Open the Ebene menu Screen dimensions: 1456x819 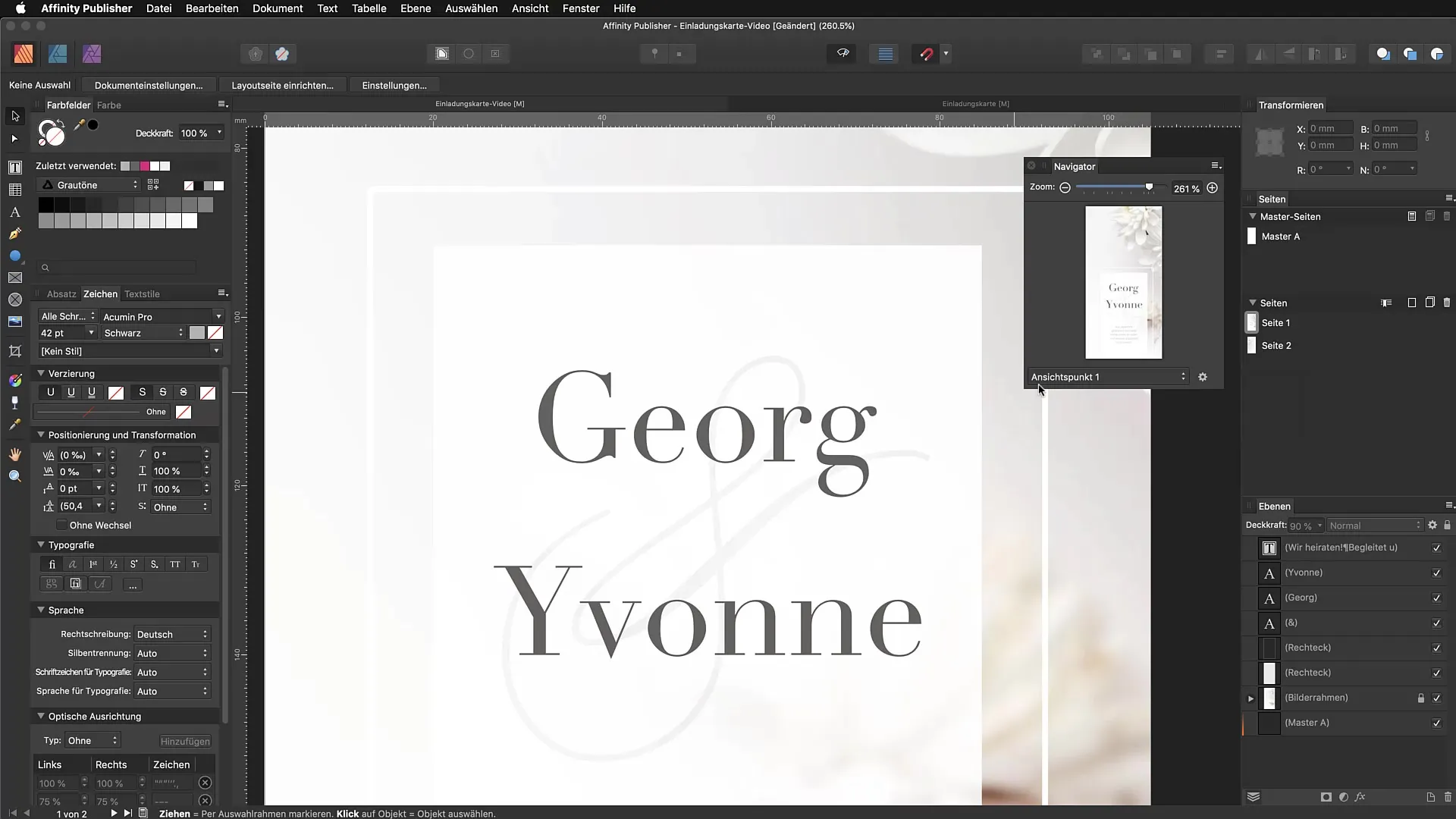point(416,8)
